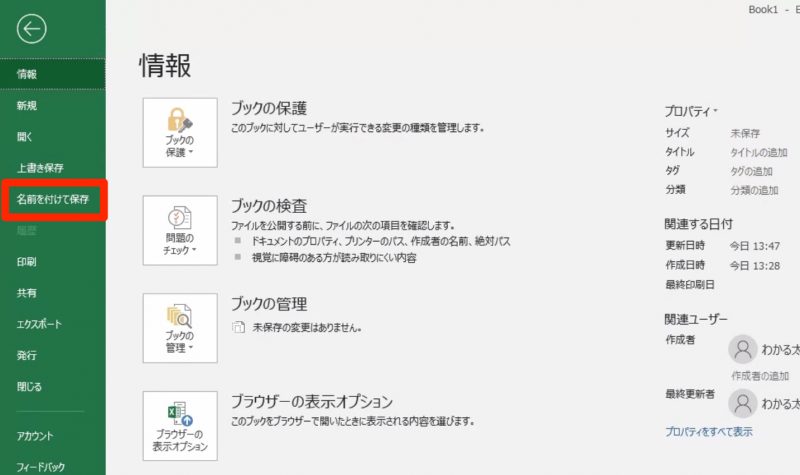Viewport: 800px width, 475px height.
Task: Select エクスポート in the sidebar
Action: pos(39,324)
